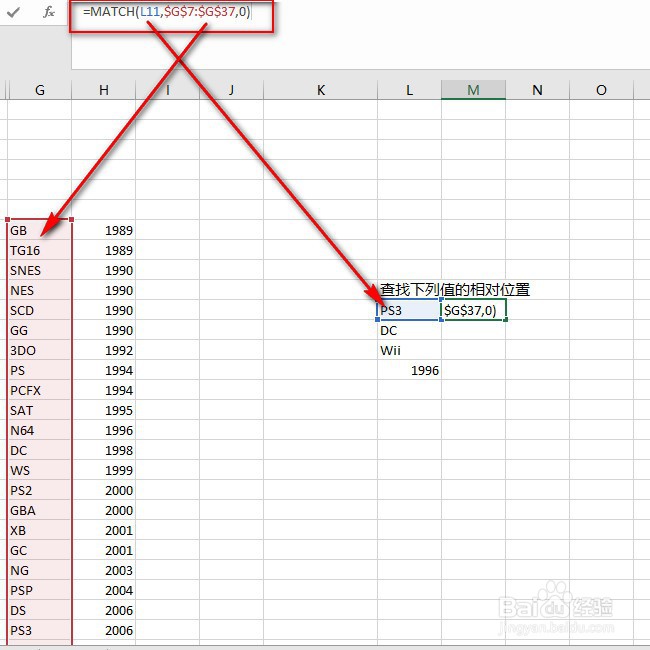Select the 1995 cell next to SAT

(x=104, y=410)
